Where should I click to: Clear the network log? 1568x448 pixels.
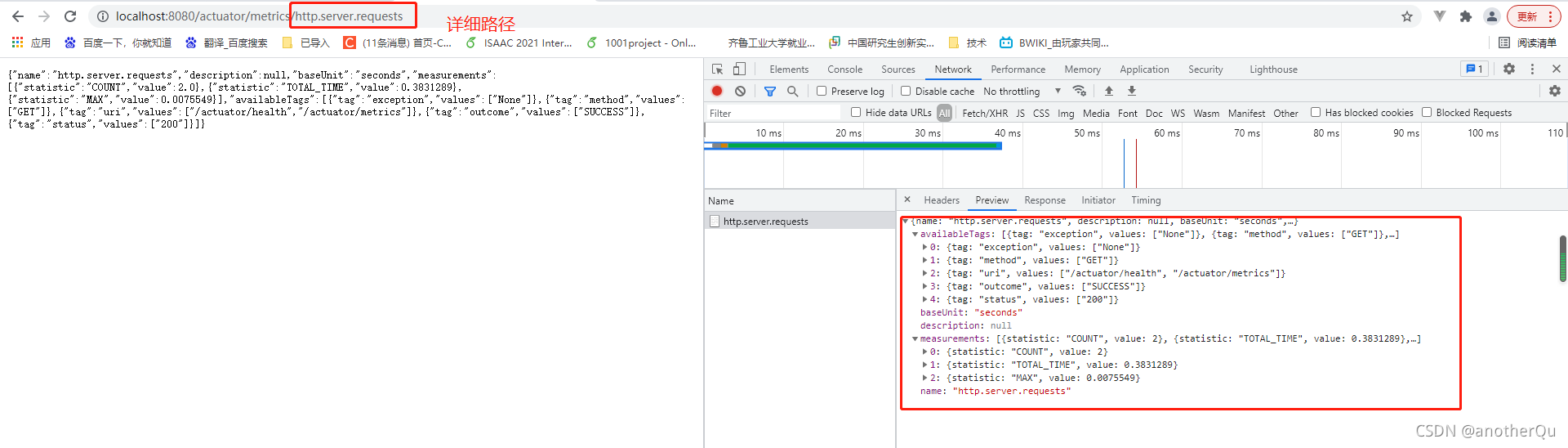click(x=740, y=92)
